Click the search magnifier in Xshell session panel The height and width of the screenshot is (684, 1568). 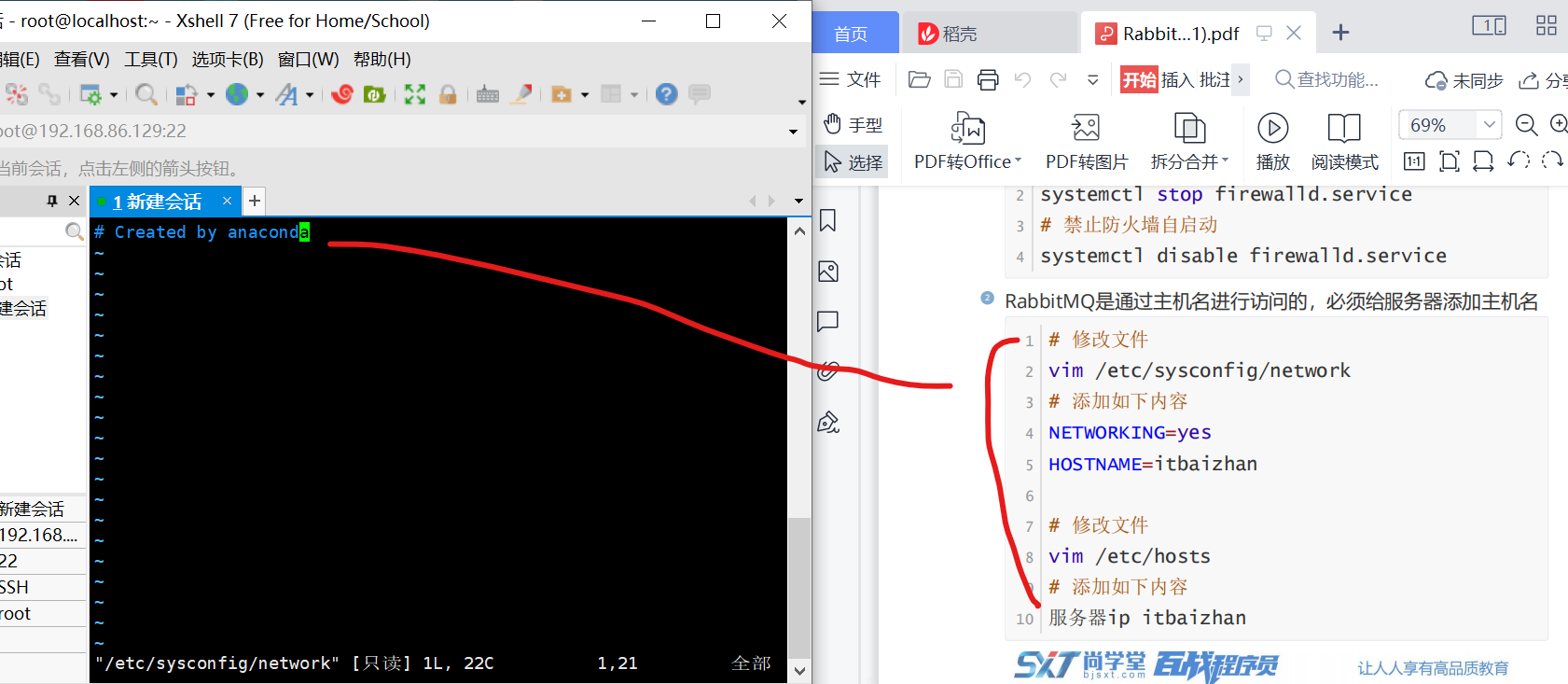tap(75, 230)
